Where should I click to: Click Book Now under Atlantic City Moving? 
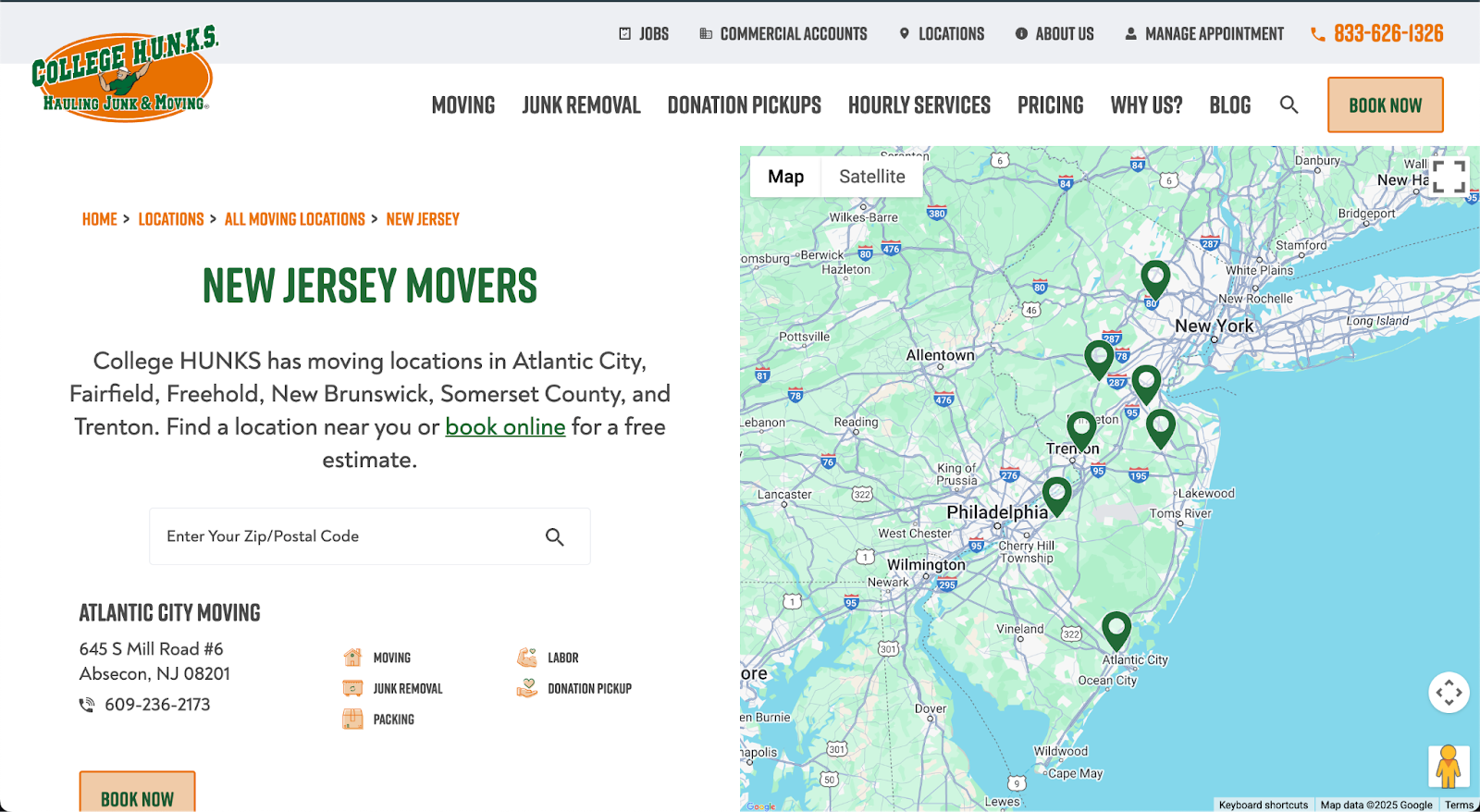[137, 793]
